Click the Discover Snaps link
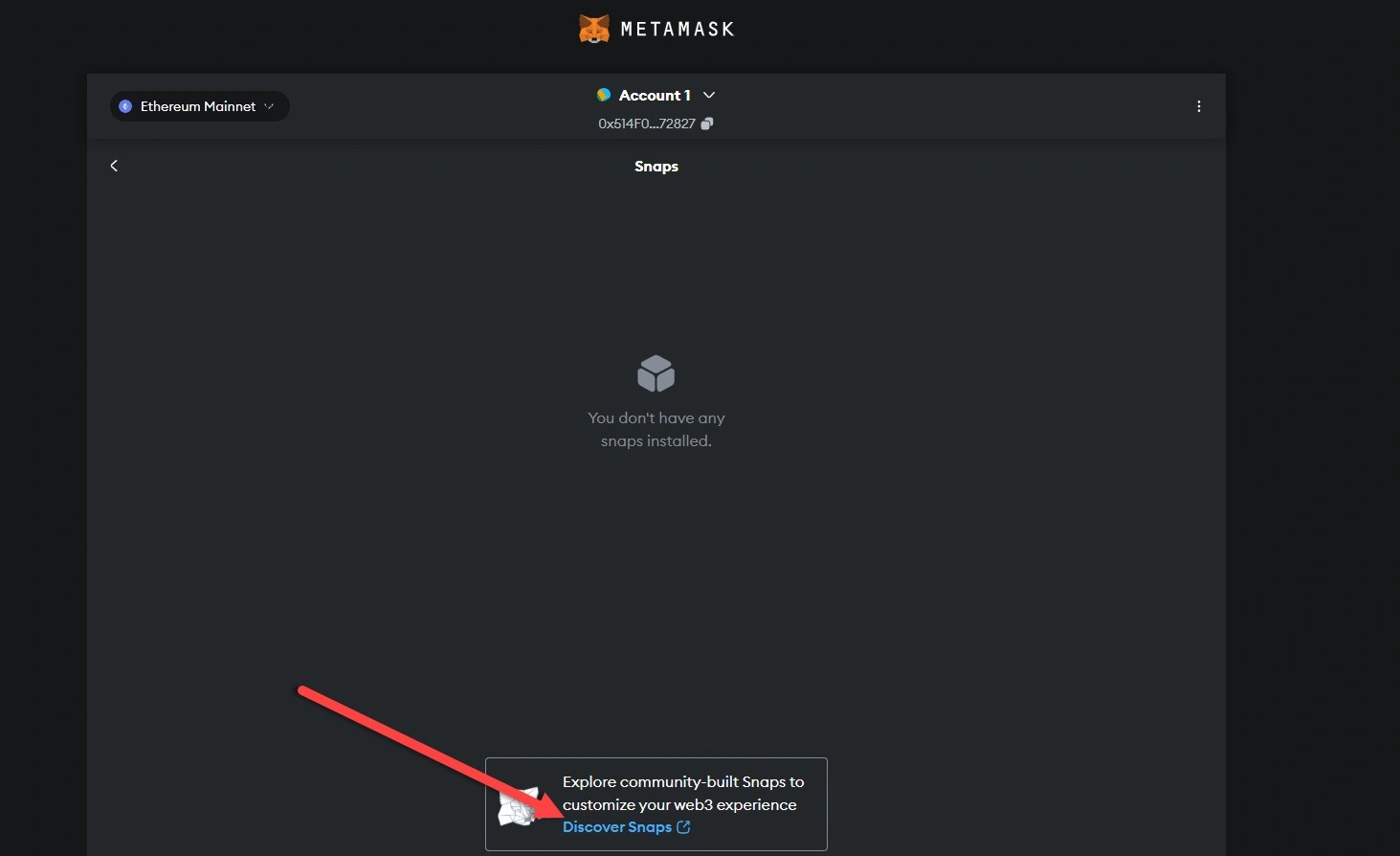 click(x=626, y=827)
